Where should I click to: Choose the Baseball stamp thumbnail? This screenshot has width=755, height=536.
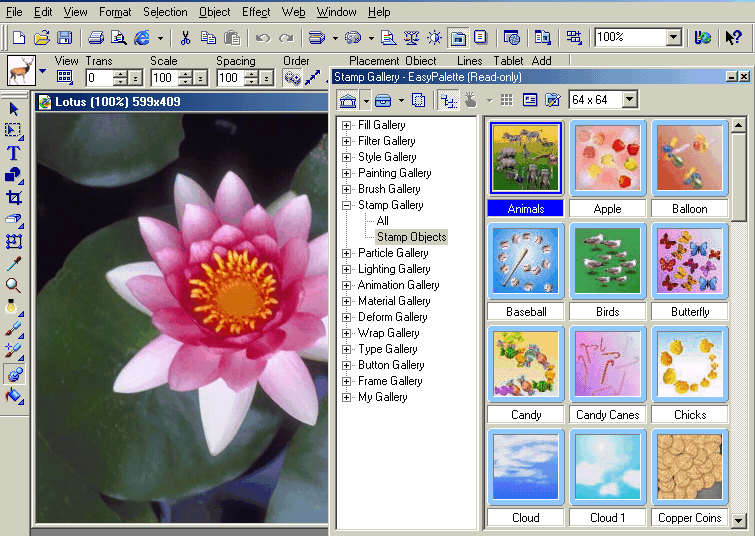click(525, 261)
